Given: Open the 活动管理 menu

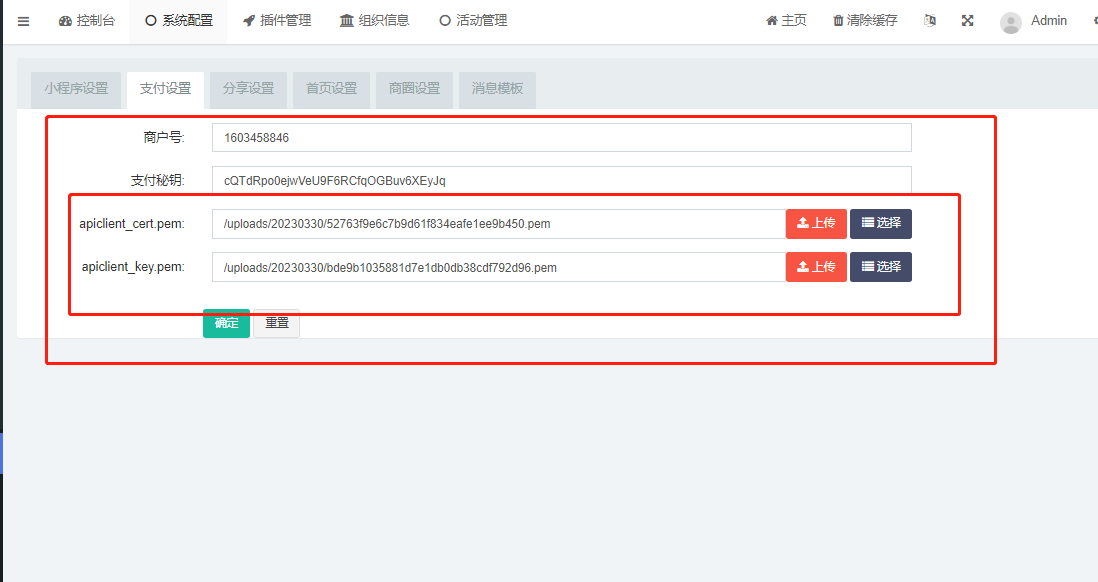Looking at the screenshot, I should 473,21.
